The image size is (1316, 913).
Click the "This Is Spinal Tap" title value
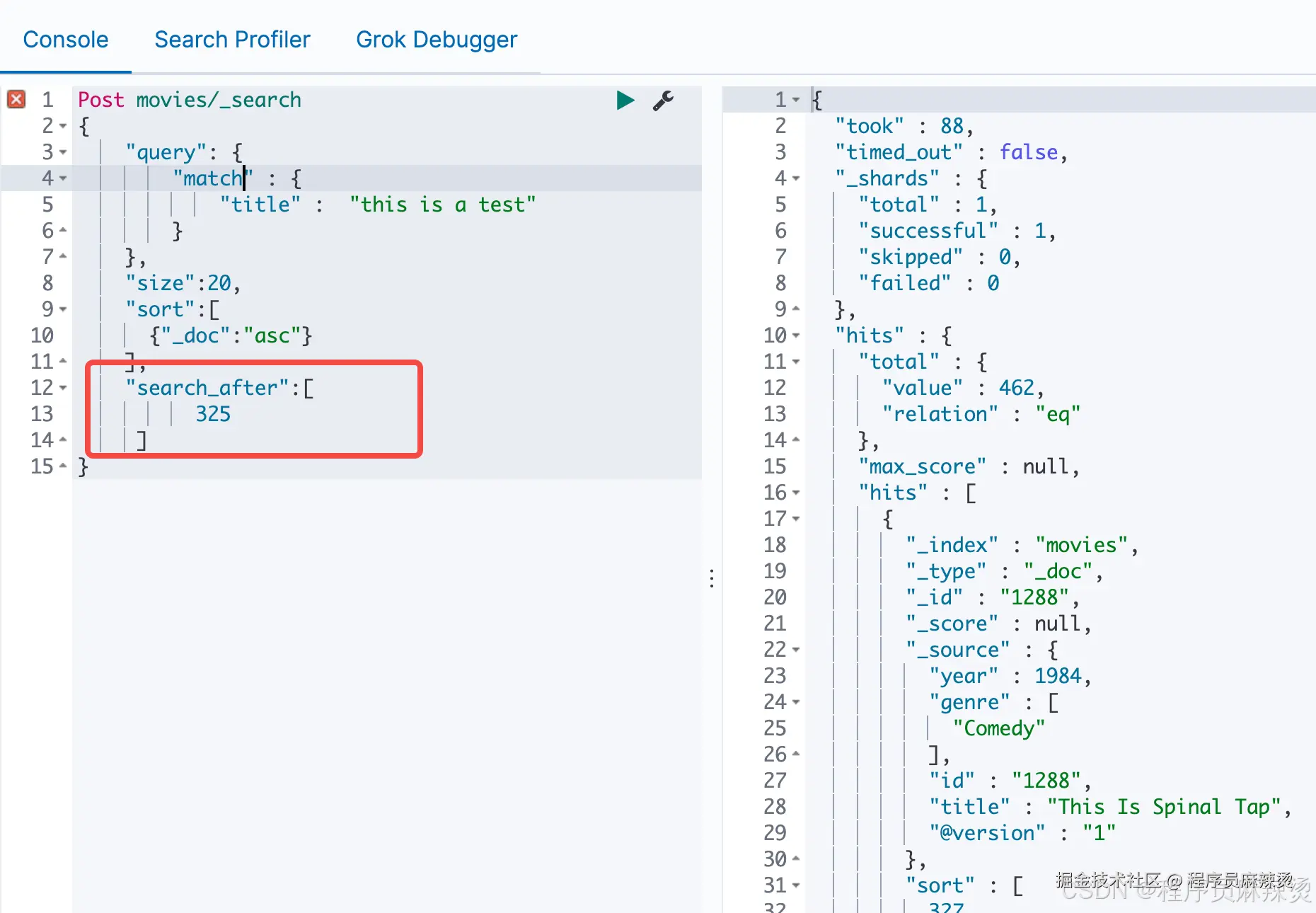(x=1163, y=807)
